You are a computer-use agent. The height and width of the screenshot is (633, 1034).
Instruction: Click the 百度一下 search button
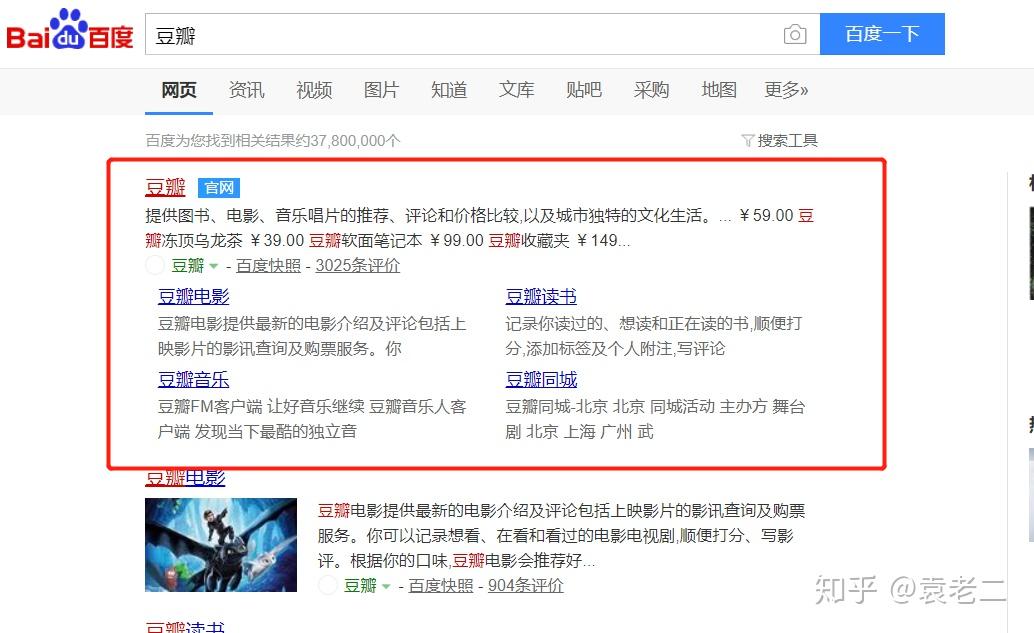[x=882, y=34]
